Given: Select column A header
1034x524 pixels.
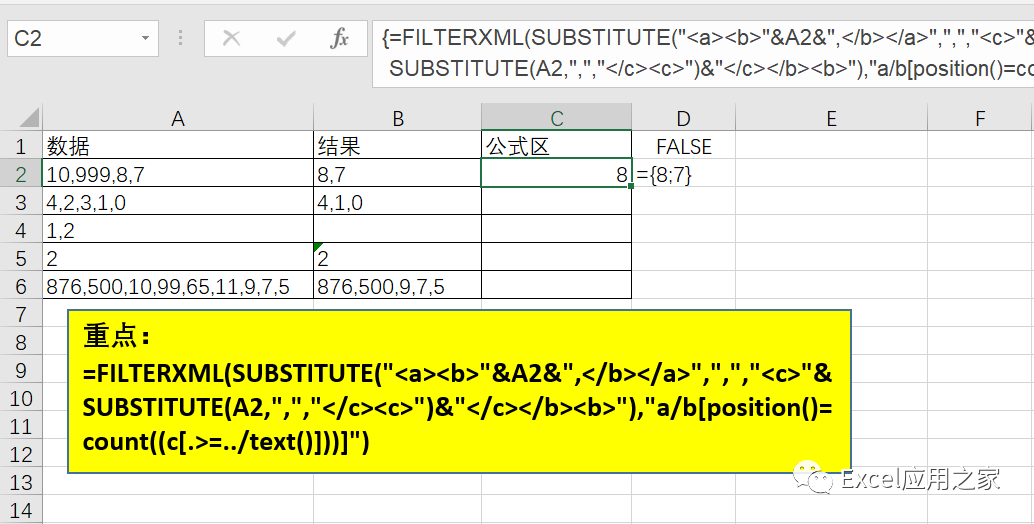Looking at the screenshot, I should [x=178, y=118].
